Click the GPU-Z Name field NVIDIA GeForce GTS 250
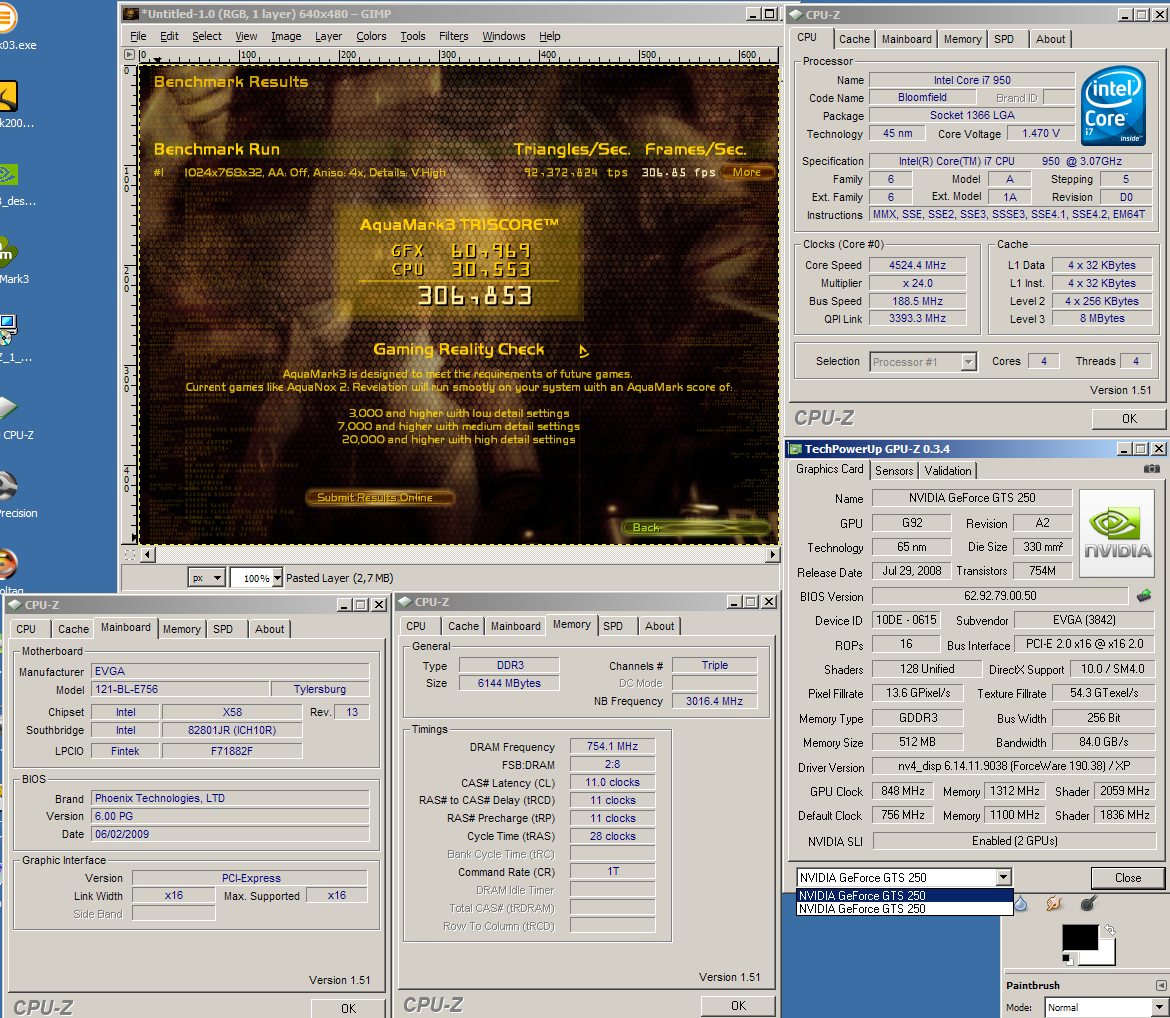Viewport: 1170px width, 1018px height. [x=972, y=498]
